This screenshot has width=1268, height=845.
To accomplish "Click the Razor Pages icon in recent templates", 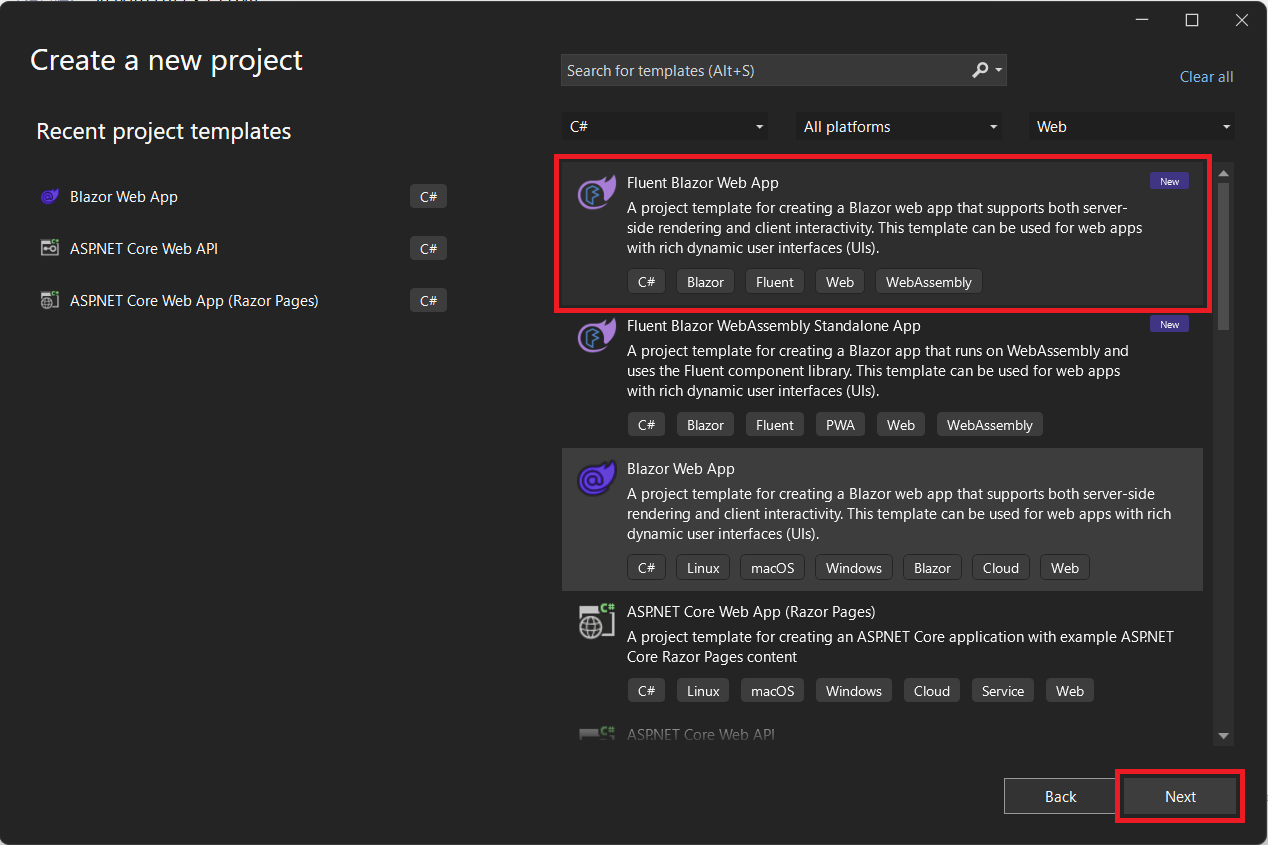I will click(x=50, y=300).
